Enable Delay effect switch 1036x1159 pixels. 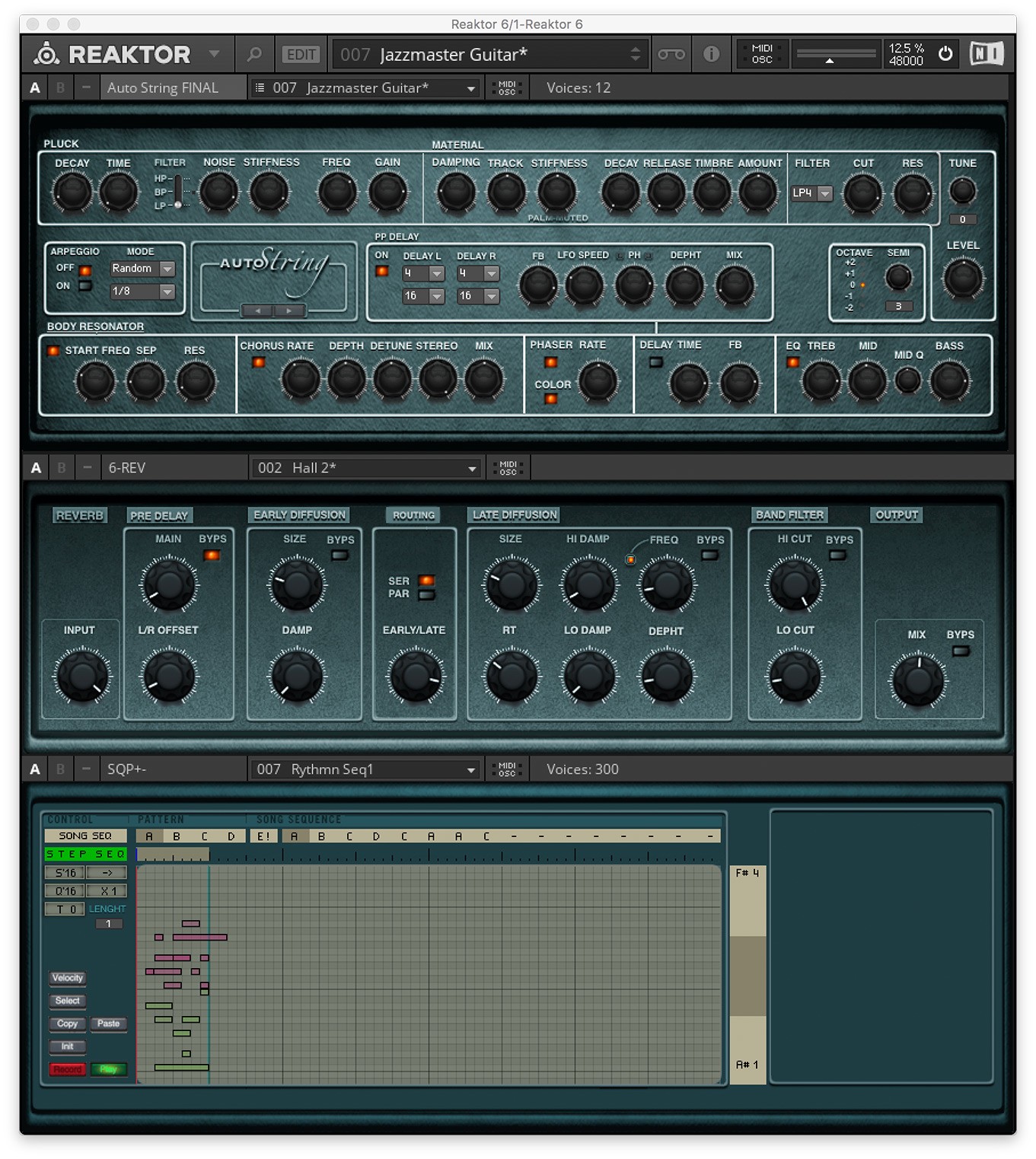tap(655, 362)
